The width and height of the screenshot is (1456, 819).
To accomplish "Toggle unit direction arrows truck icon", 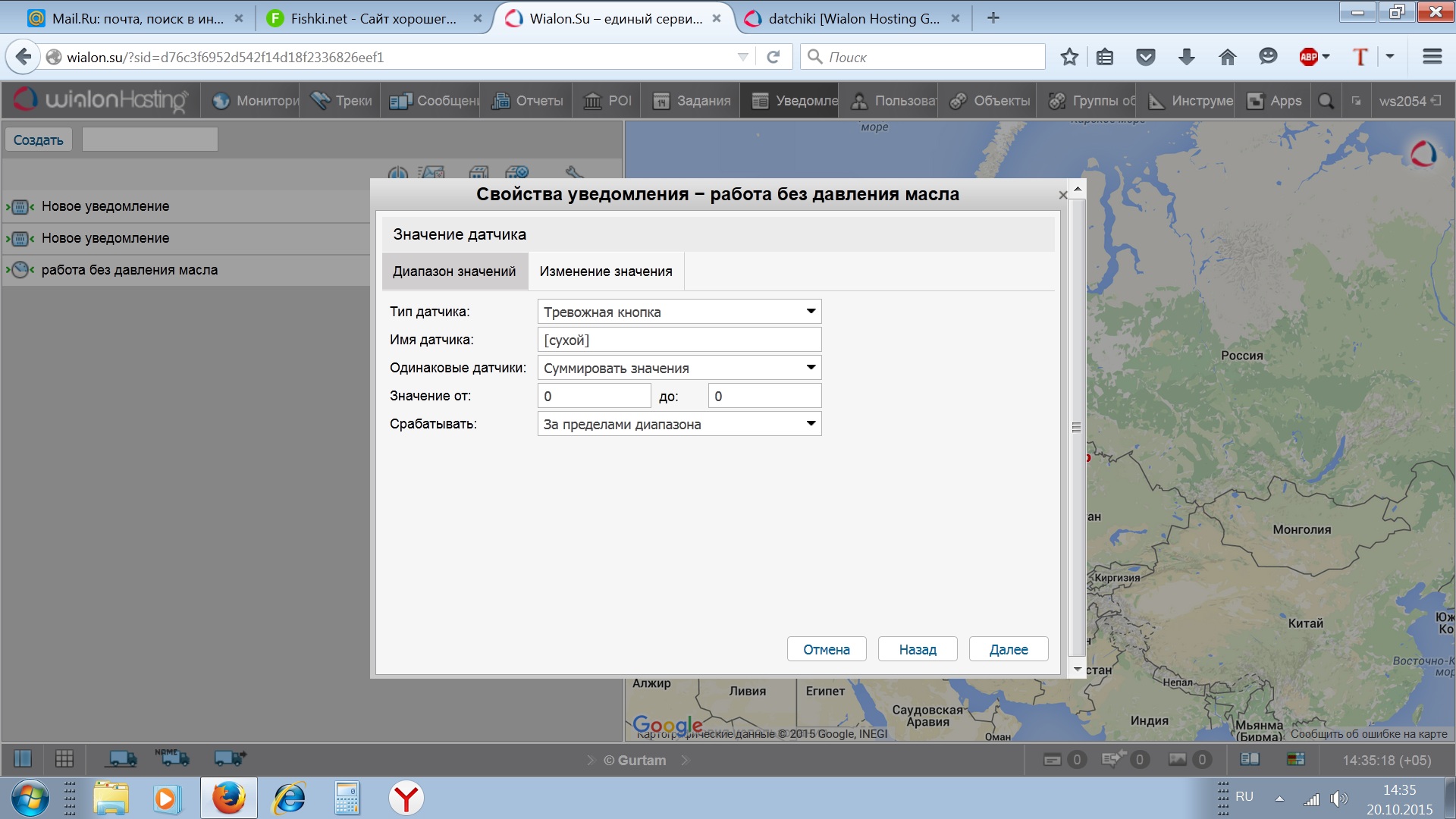I will (x=230, y=758).
